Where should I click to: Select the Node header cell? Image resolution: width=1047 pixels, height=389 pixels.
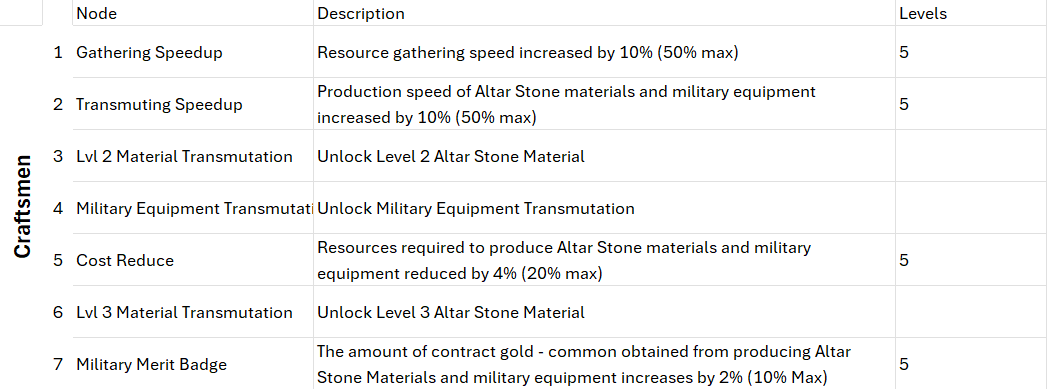coord(193,13)
